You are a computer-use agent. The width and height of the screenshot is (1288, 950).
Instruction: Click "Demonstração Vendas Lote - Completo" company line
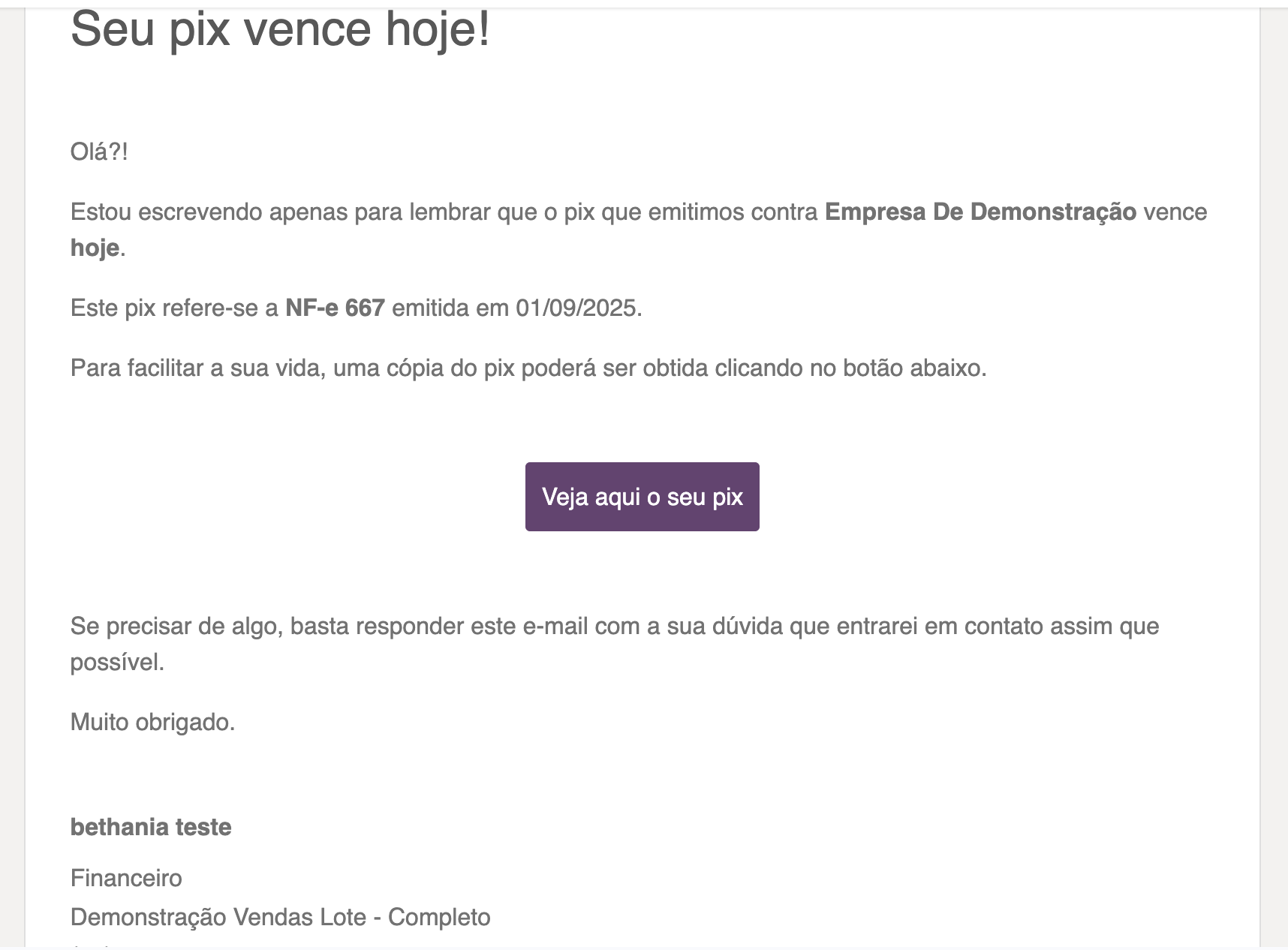(x=280, y=917)
